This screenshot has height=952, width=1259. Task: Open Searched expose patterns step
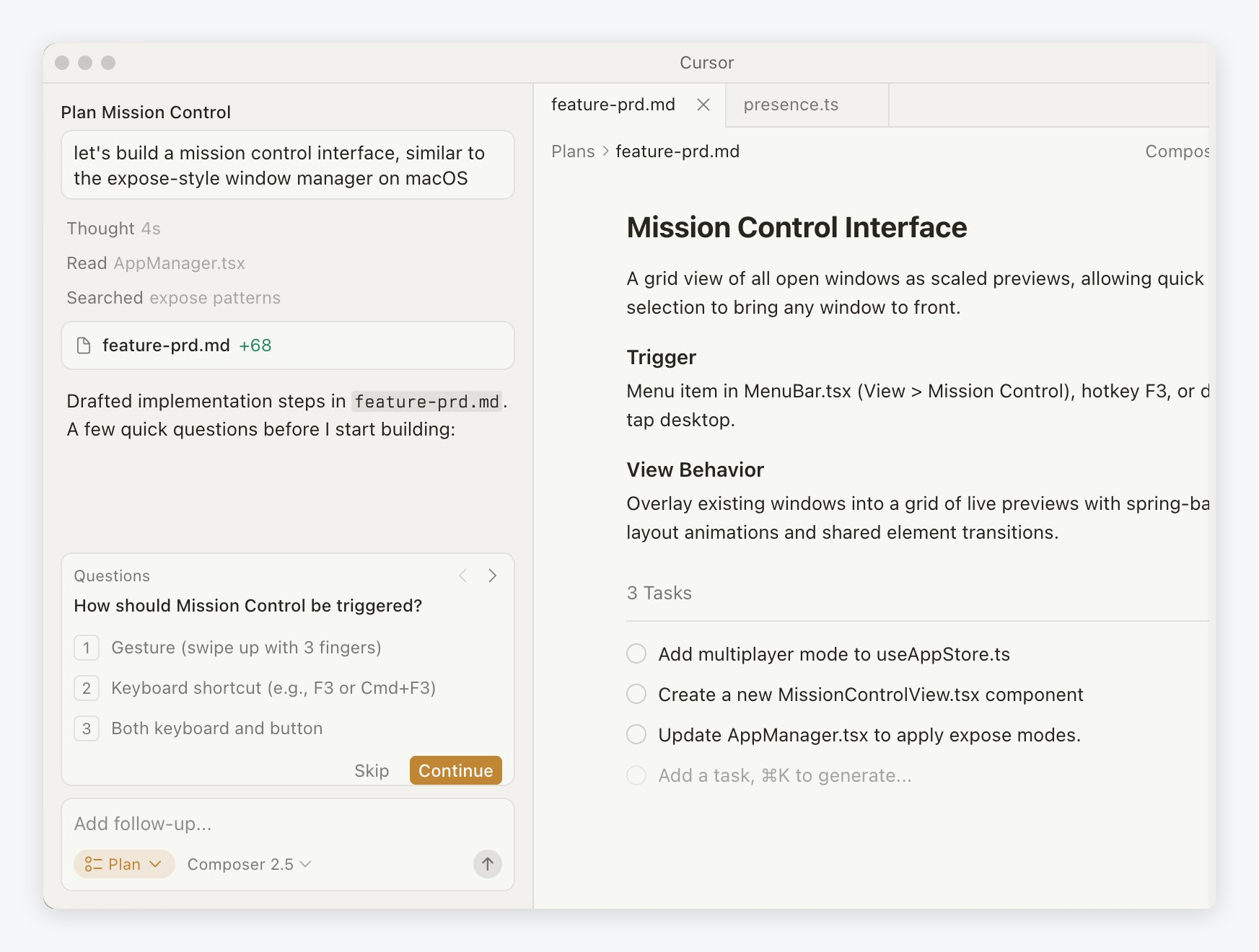[173, 298]
